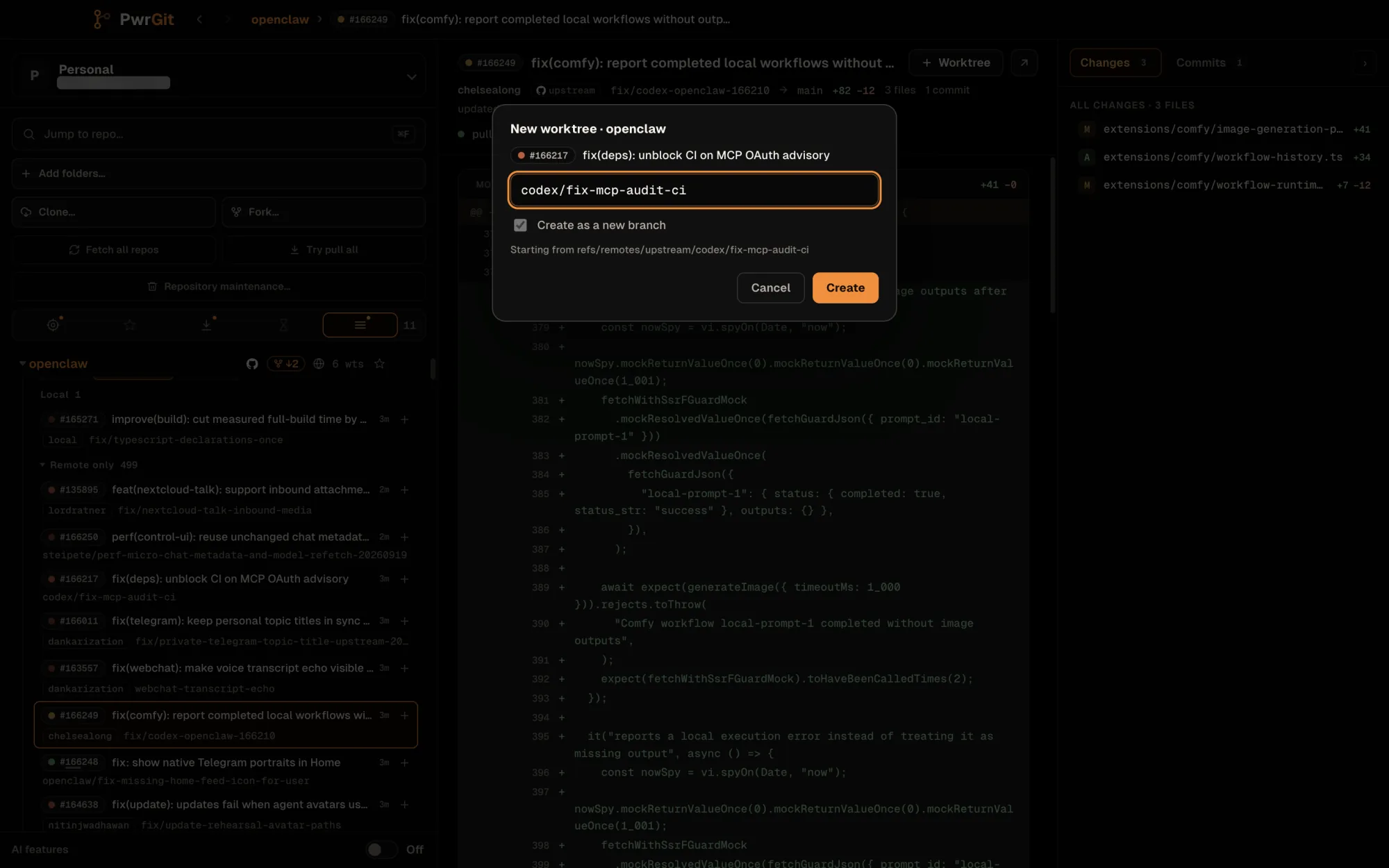Screen dimensions: 1389x868
Task: Select #166011 fix(telegram) row in sidebar
Action: [226, 631]
